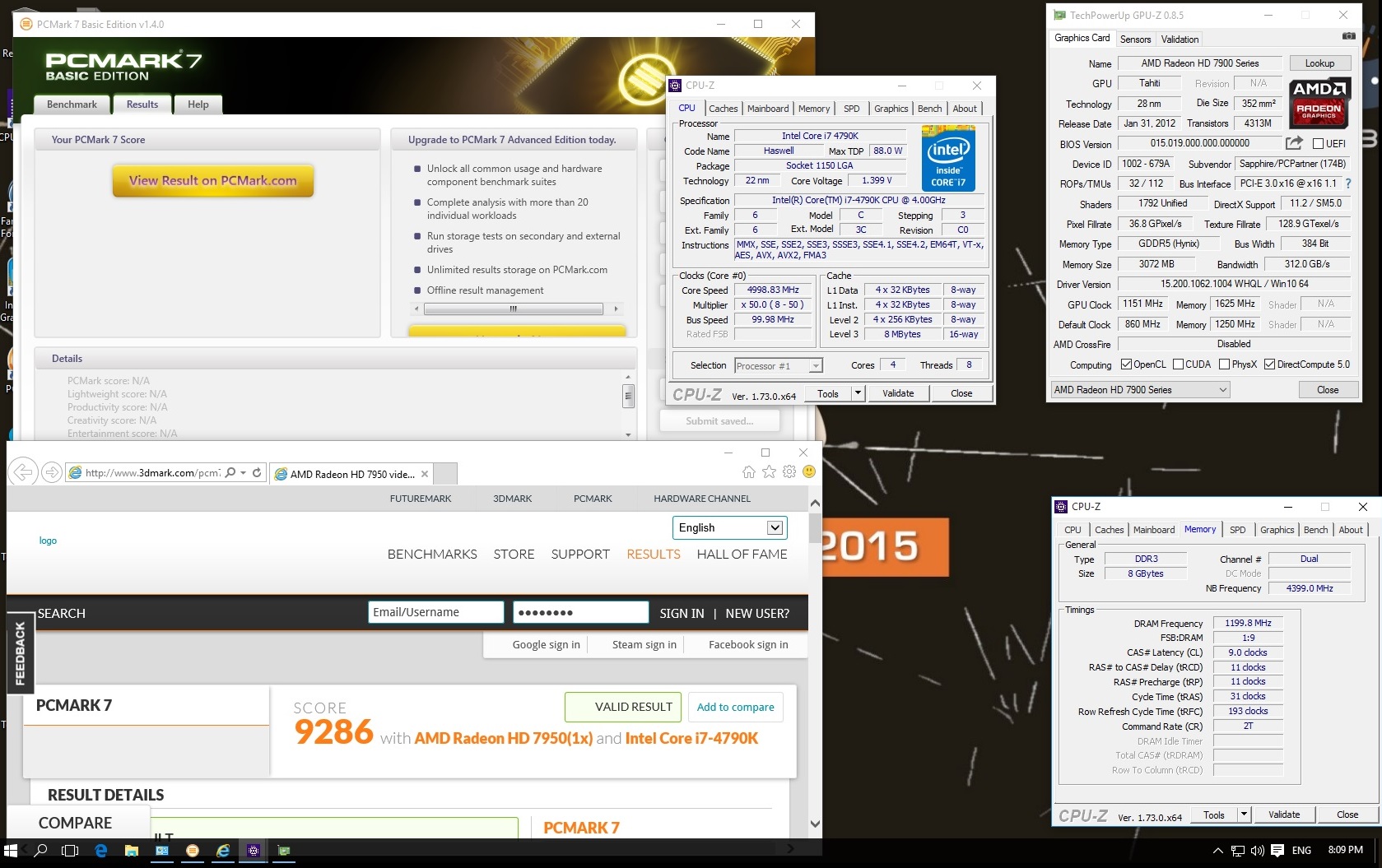Click the search magnifier in the address bar
Image resolution: width=1382 pixels, height=868 pixels.
point(230,473)
